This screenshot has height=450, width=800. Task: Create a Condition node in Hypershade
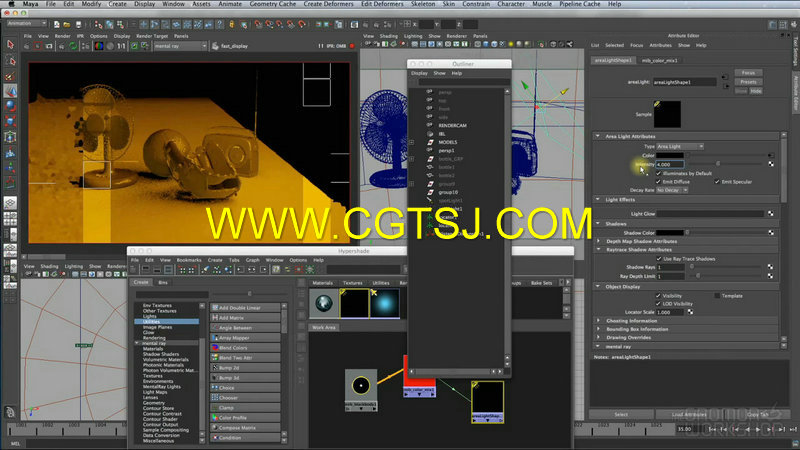click(245, 438)
